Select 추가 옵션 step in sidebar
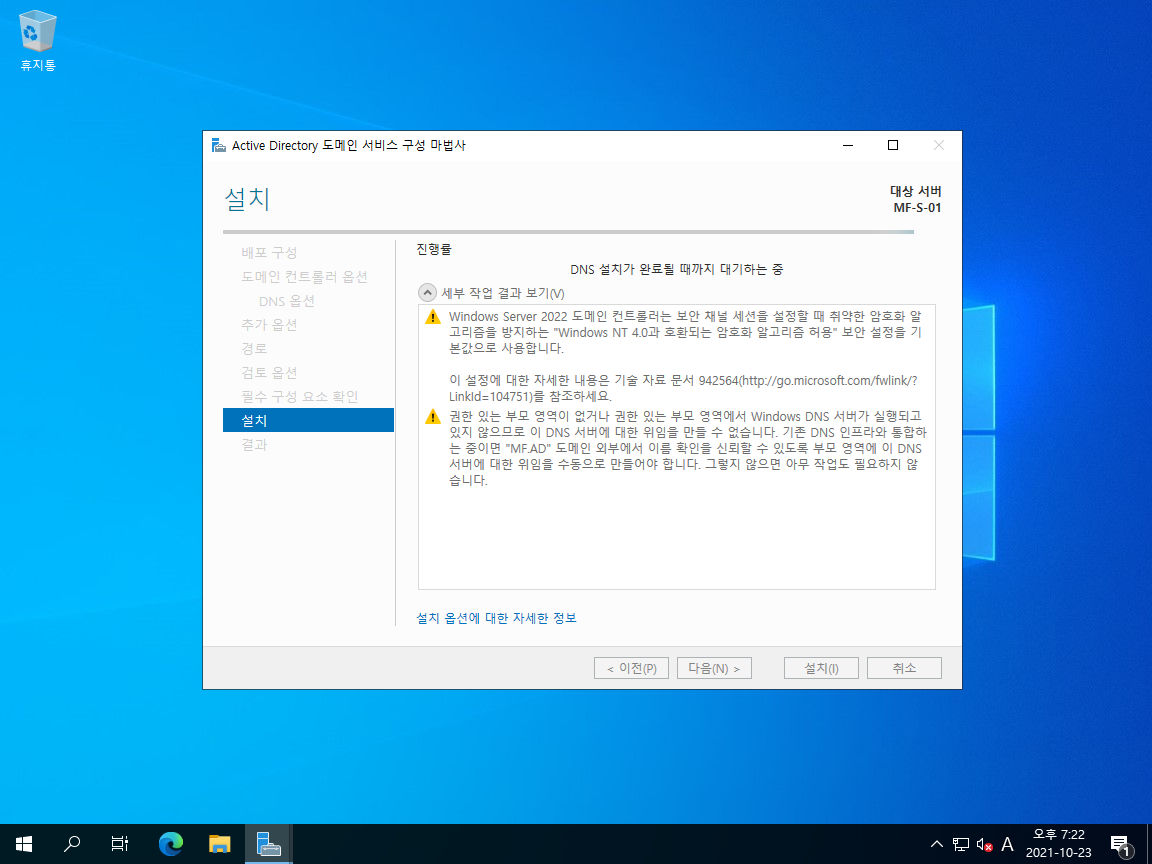This screenshot has width=1152, height=864. tap(269, 325)
